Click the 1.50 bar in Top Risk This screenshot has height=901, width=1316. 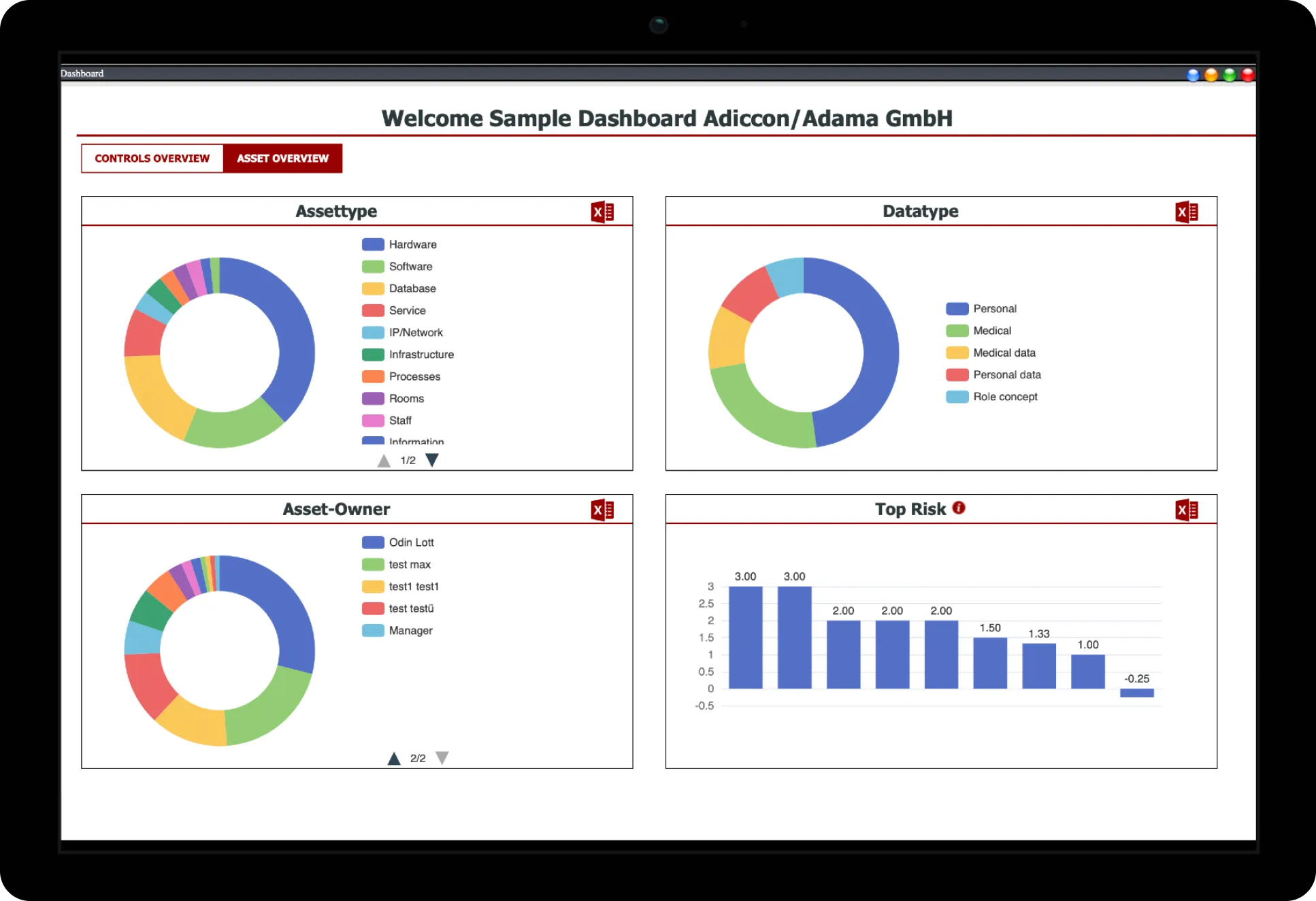click(990, 663)
